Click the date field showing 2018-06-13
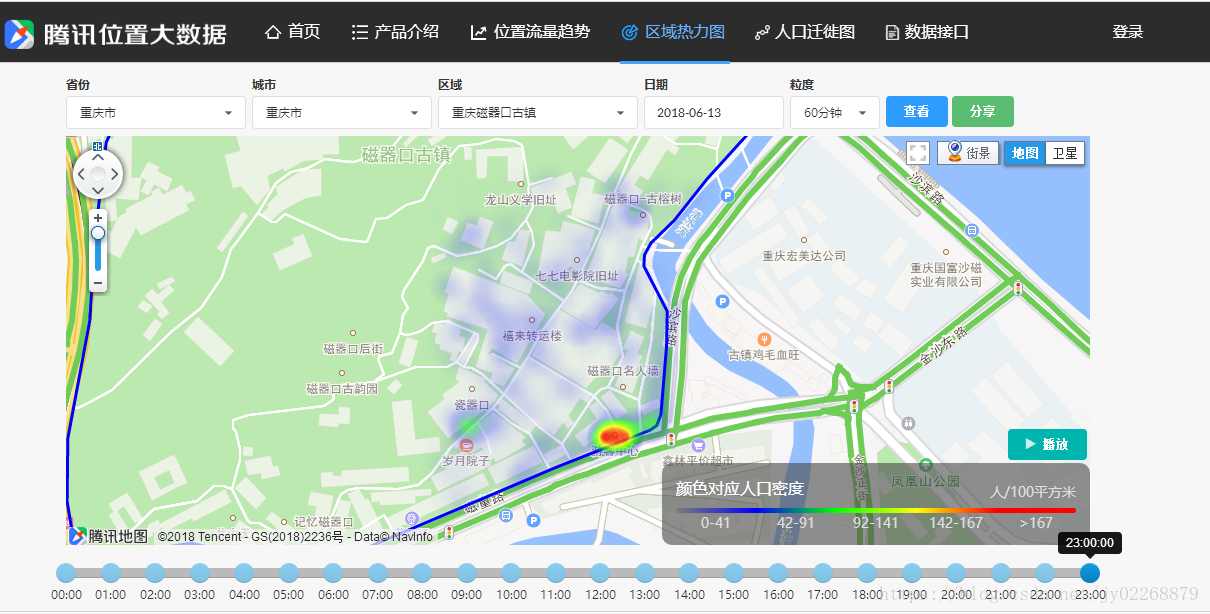 714,112
